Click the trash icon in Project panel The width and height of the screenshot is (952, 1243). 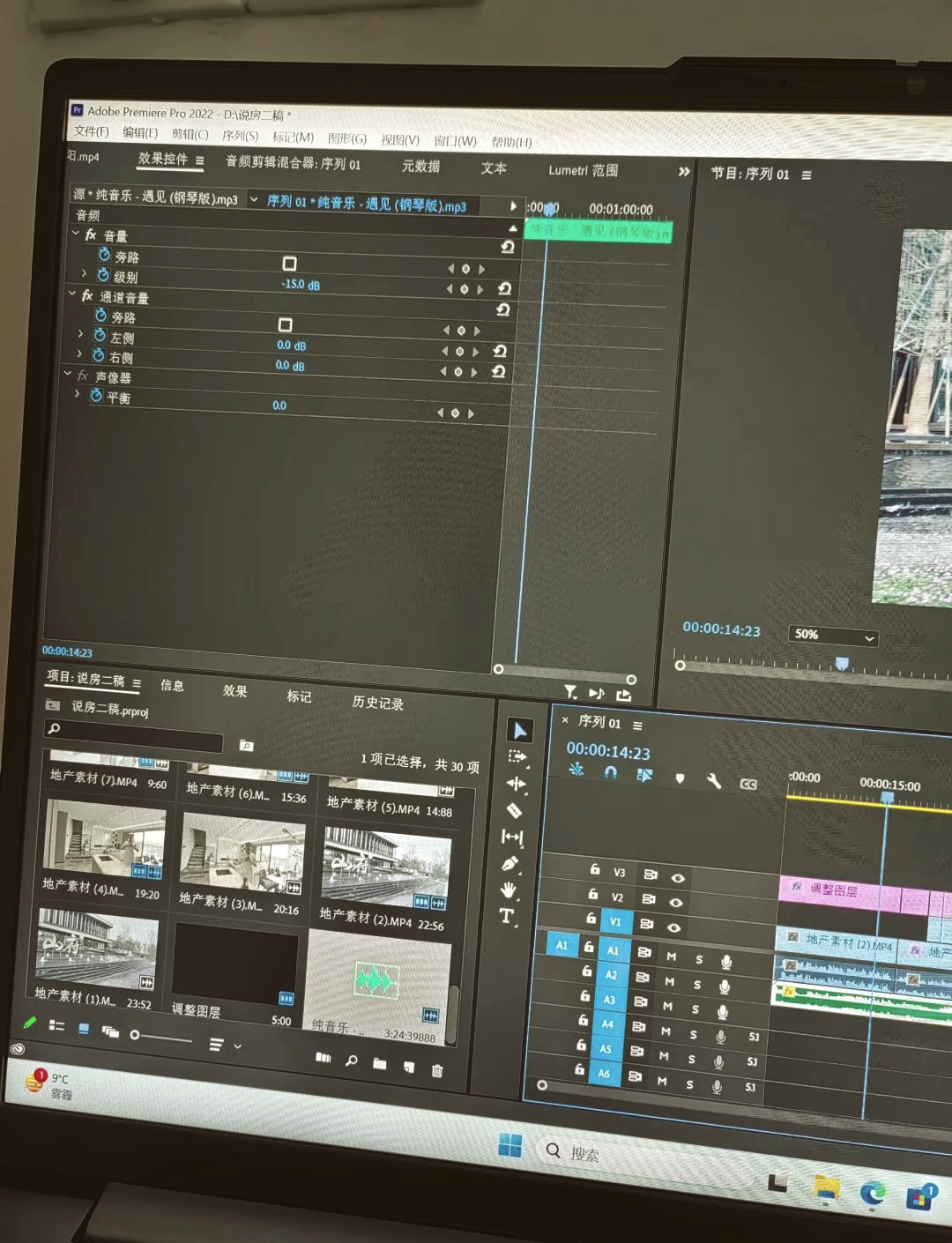(x=436, y=1070)
